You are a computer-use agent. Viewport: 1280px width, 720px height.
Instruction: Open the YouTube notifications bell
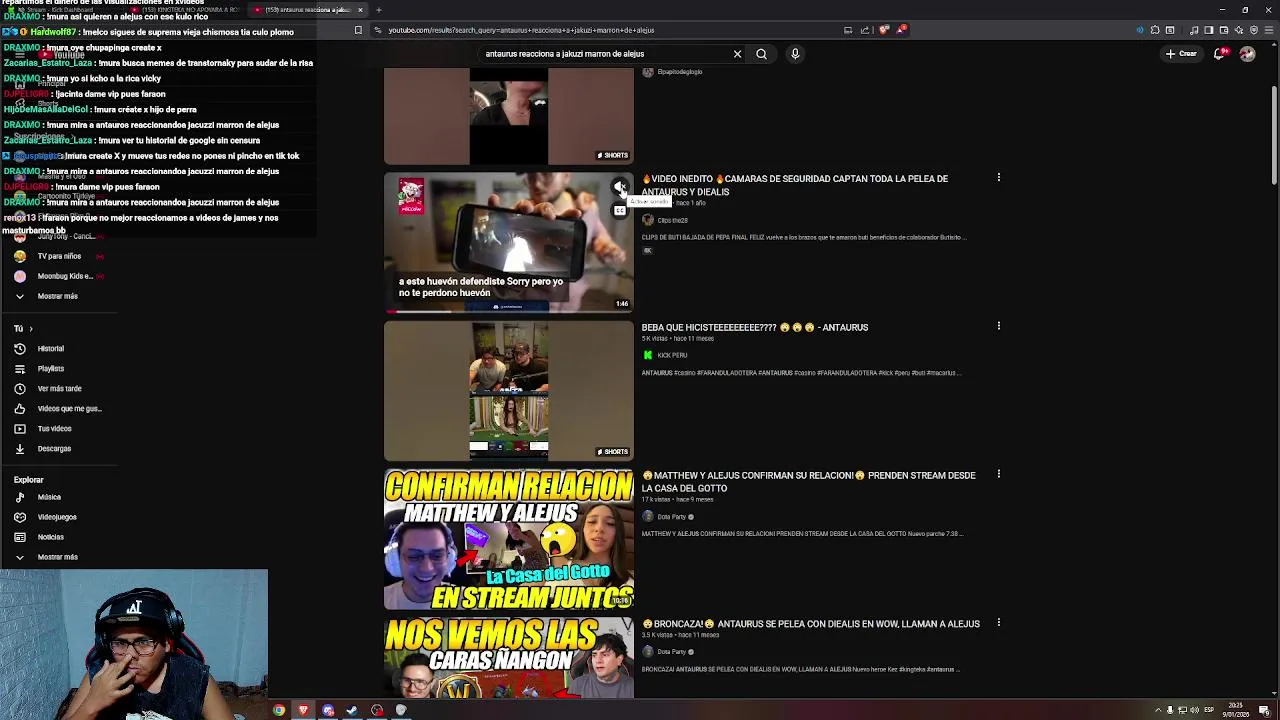(x=1219, y=54)
